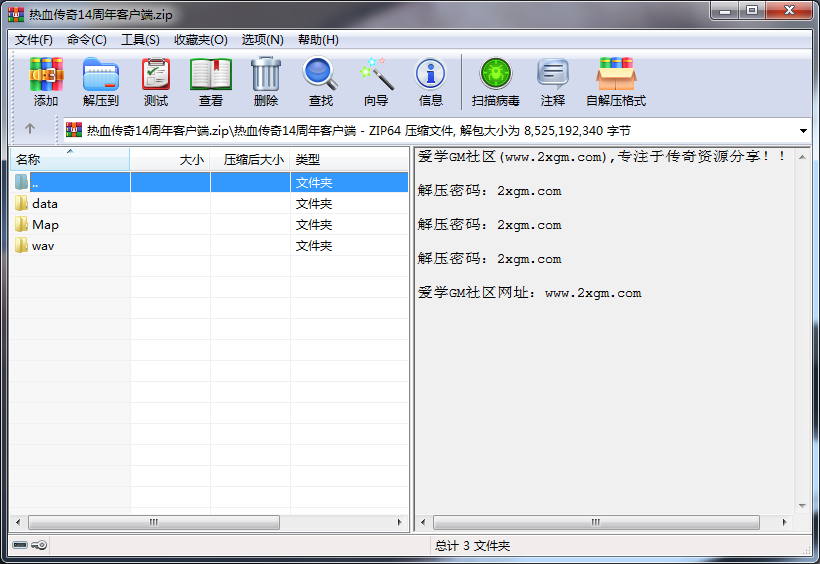Click the parent folder '..' icon

[x=21, y=182]
